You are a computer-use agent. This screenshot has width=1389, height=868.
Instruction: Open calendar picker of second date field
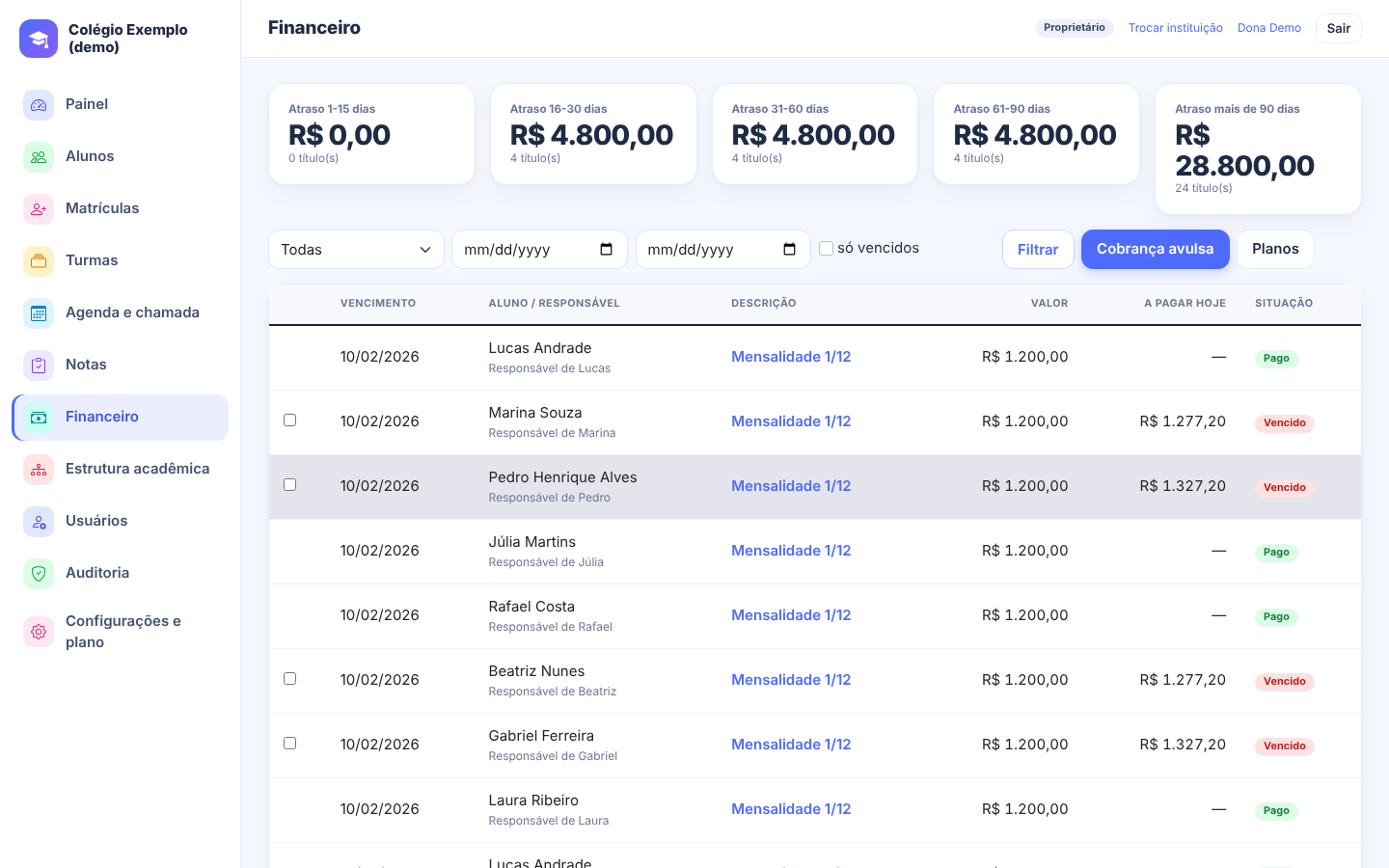tap(789, 249)
